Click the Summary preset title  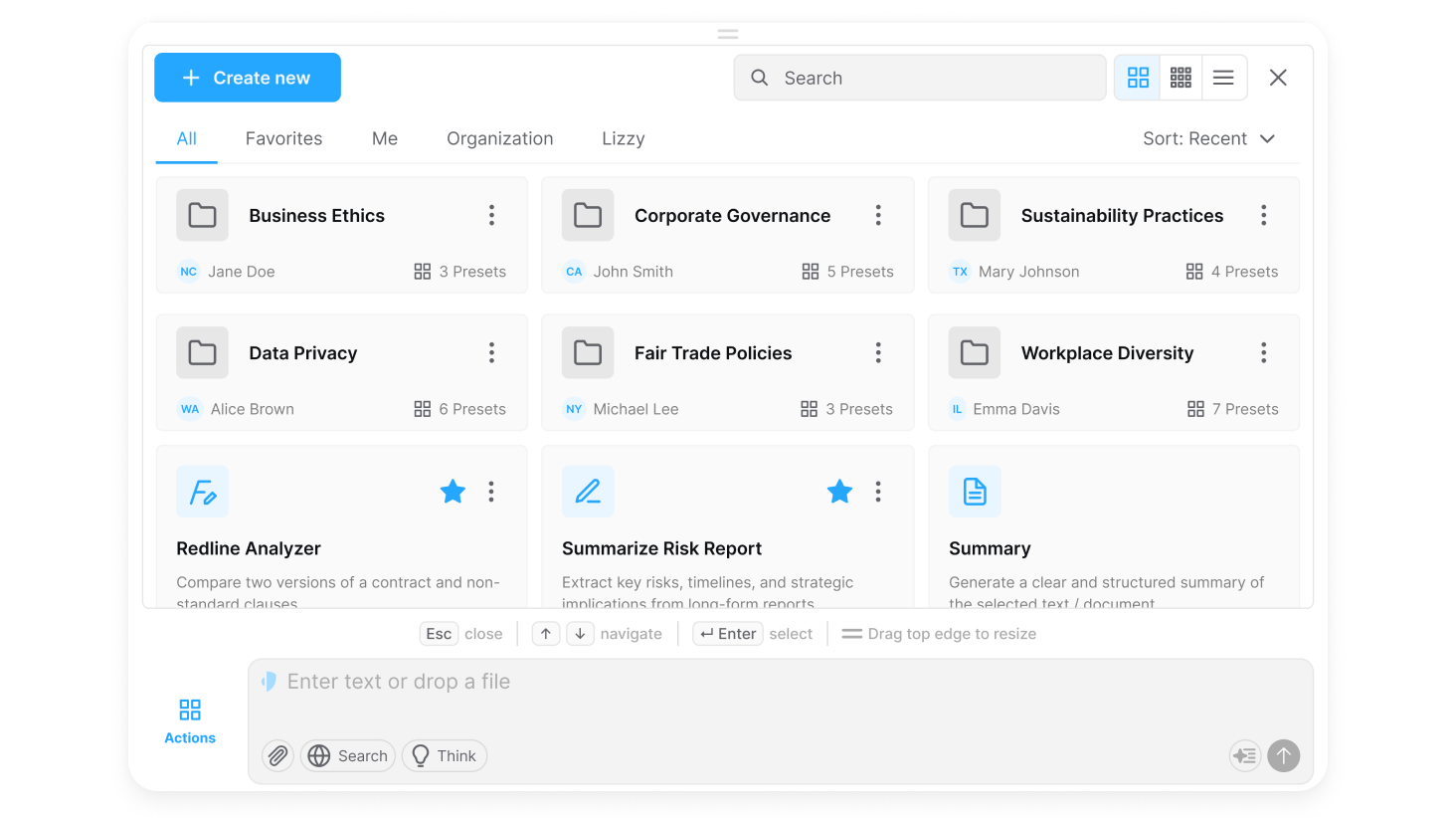(x=990, y=548)
